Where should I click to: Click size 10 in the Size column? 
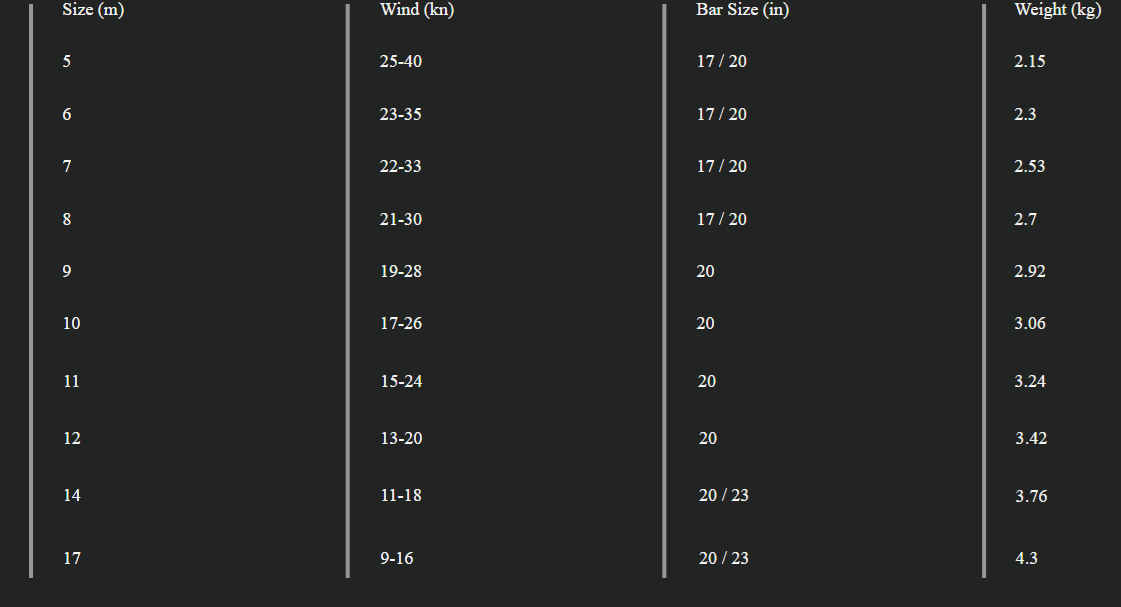coord(71,324)
